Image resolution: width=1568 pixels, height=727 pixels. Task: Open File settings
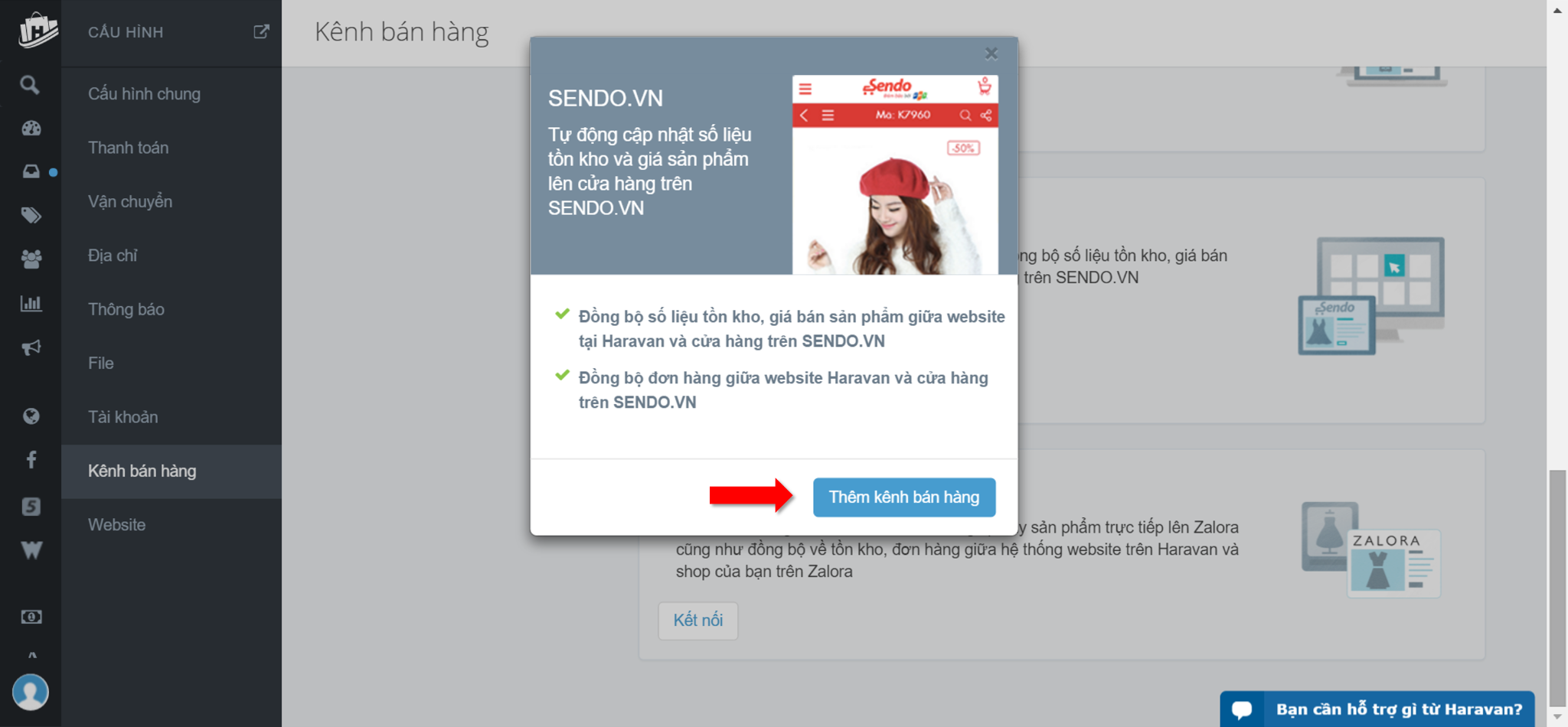pyautogui.click(x=101, y=363)
